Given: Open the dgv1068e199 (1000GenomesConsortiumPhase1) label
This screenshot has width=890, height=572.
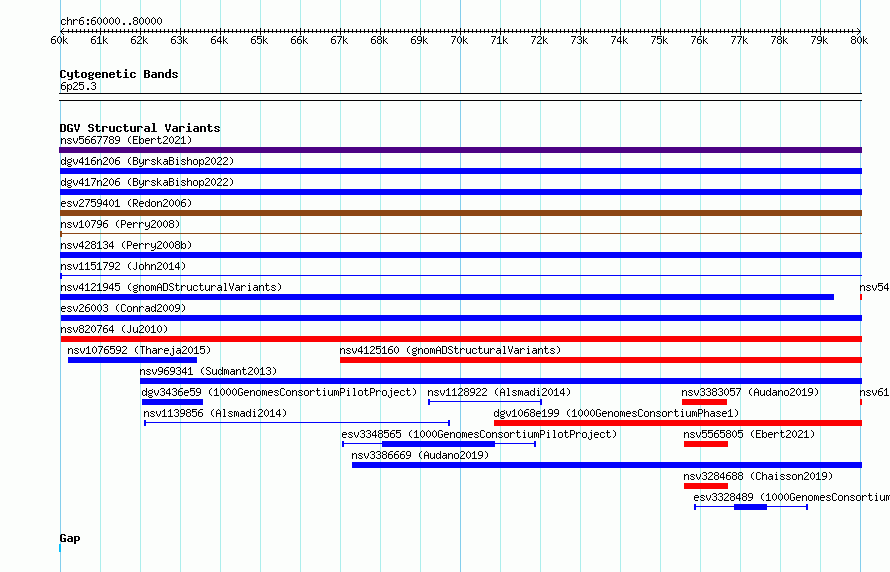Looking at the screenshot, I should coord(616,413).
